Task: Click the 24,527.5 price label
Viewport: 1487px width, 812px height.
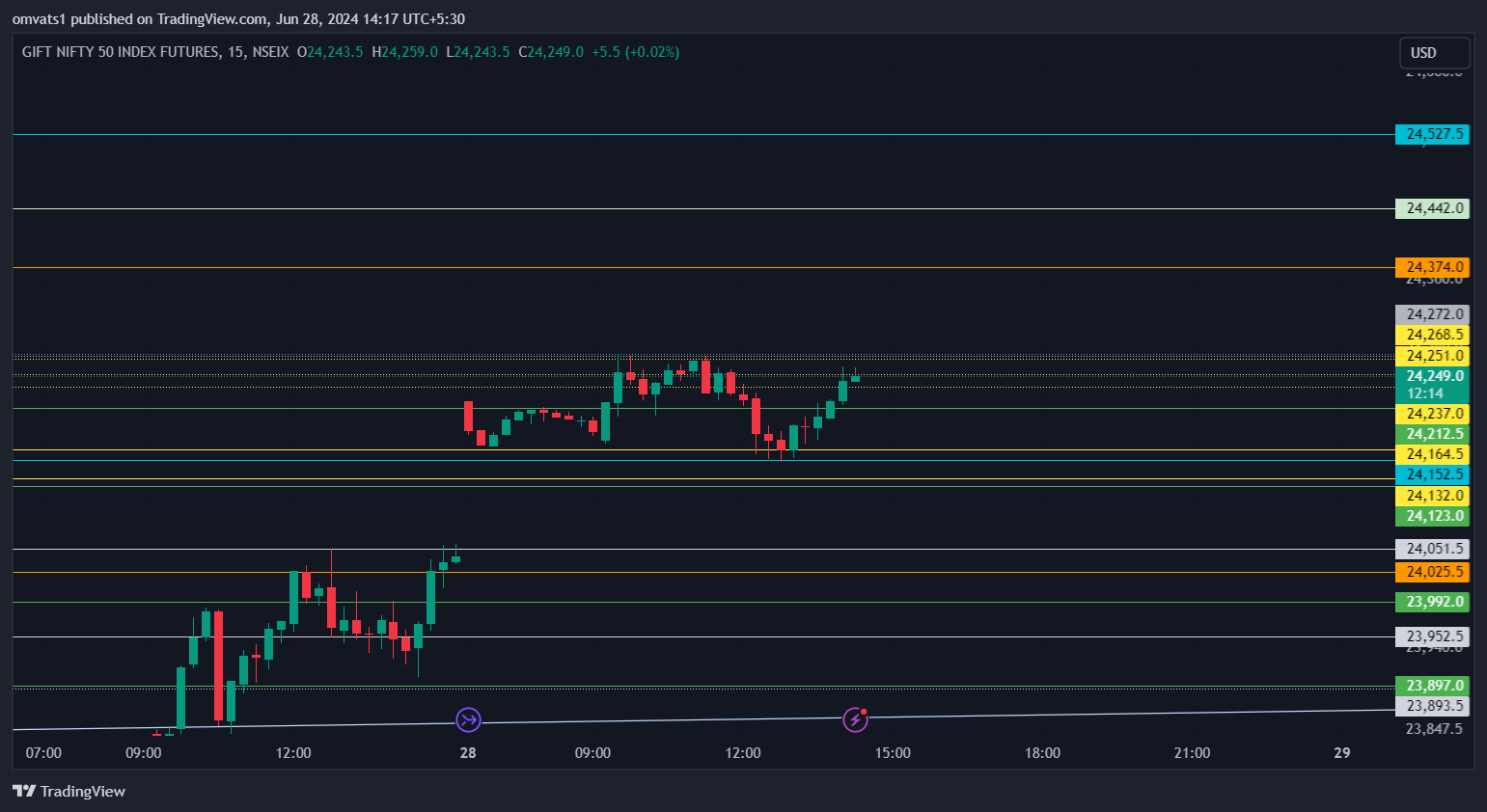Action: click(1432, 134)
